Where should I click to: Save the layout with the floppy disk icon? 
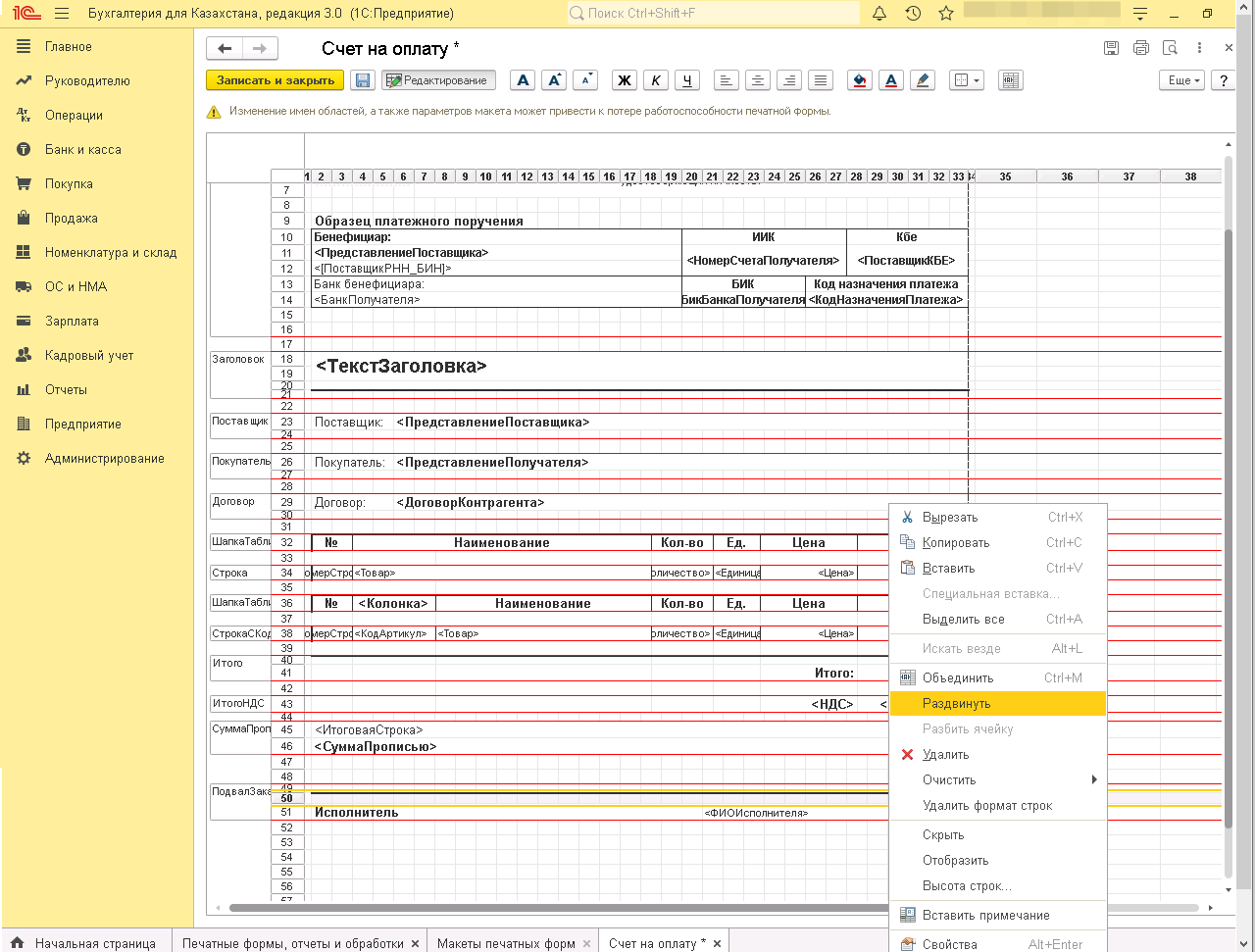(x=363, y=80)
